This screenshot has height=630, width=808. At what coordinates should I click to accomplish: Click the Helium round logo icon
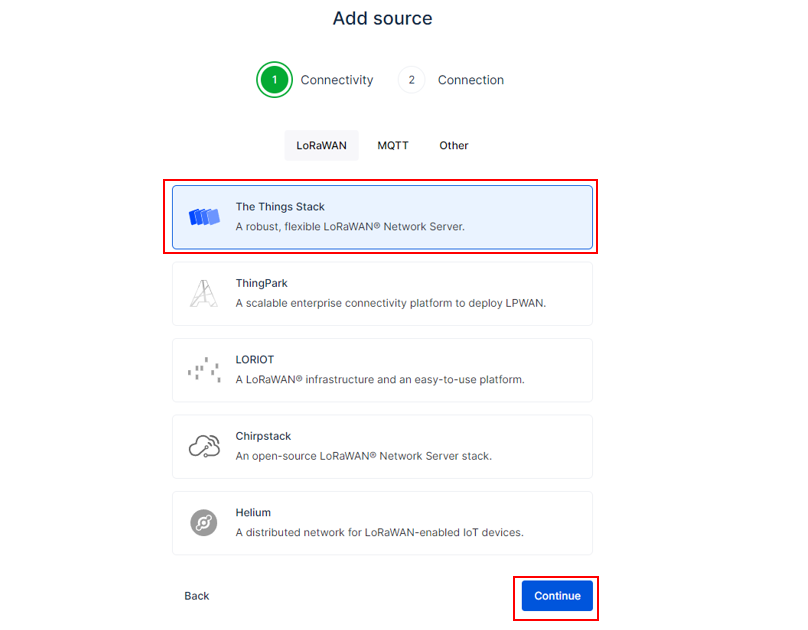pyautogui.click(x=204, y=523)
